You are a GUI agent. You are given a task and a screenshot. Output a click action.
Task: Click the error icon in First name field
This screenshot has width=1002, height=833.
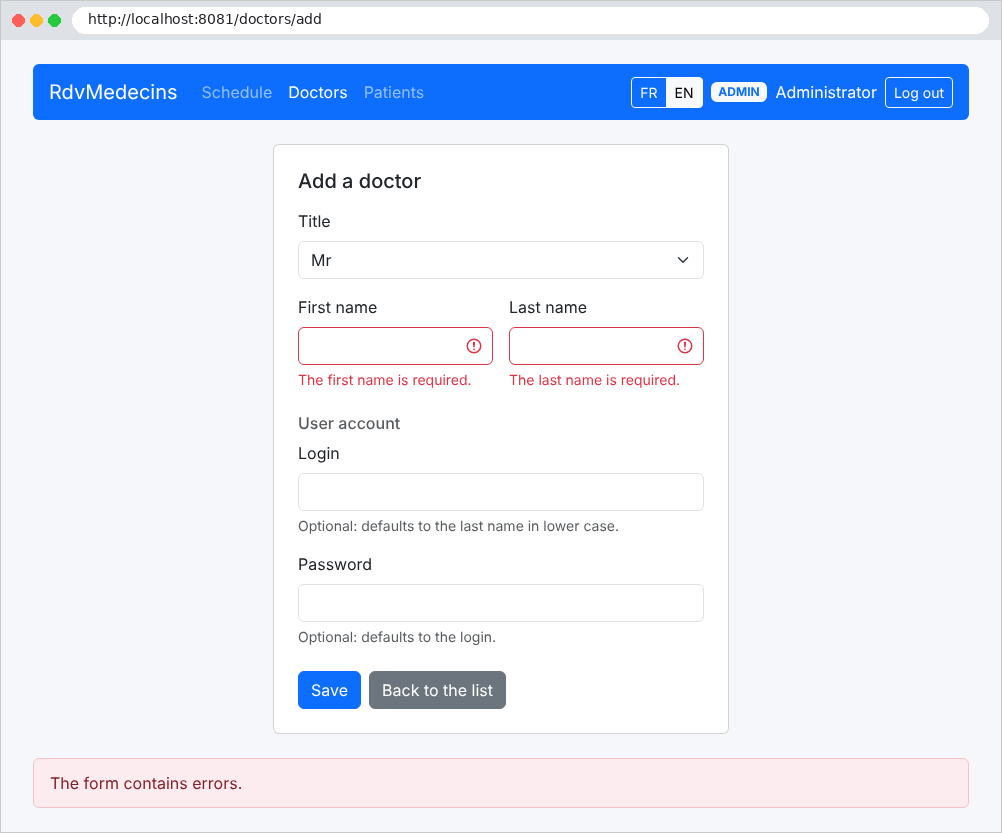tap(474, 346)
